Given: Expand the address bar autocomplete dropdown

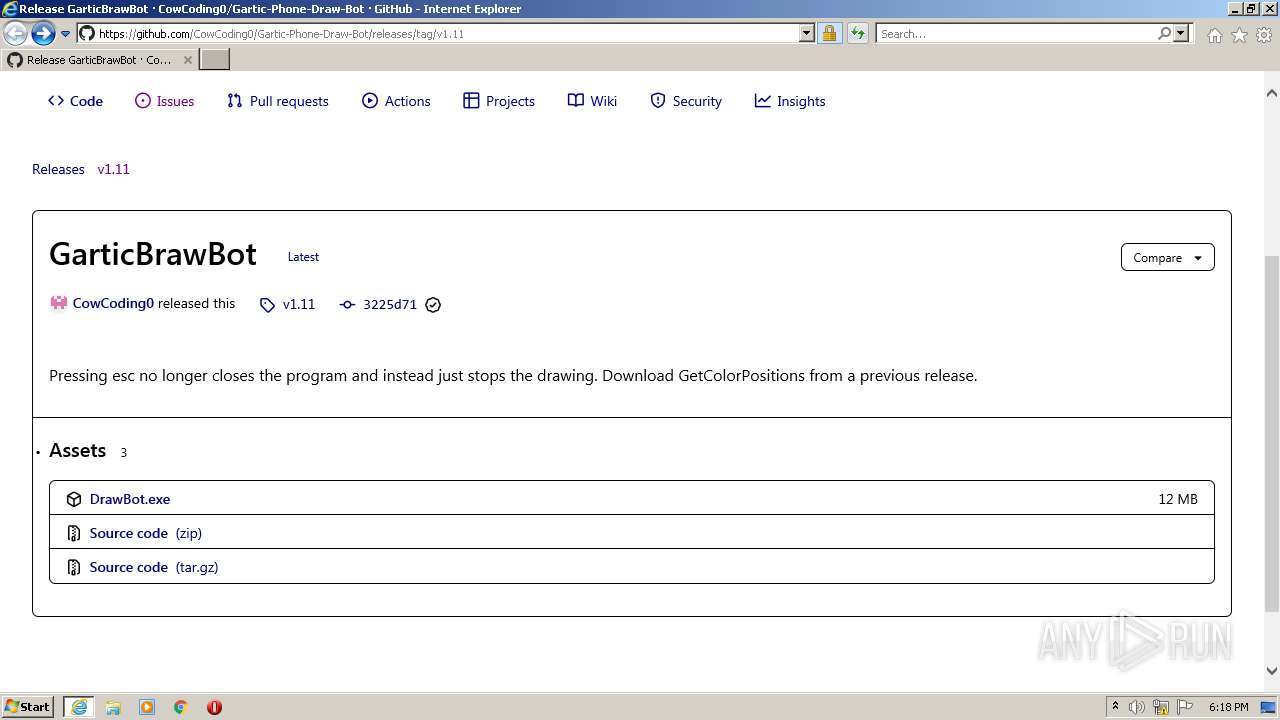Looking at the screenshot, I should [807, 33].
